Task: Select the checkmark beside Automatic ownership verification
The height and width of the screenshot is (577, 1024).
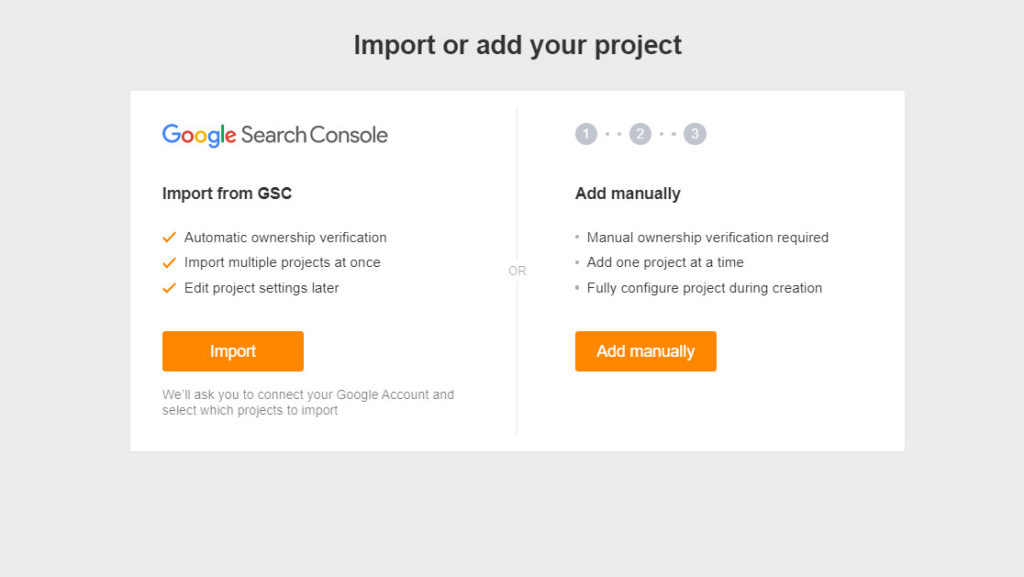Action: (170, 237)
